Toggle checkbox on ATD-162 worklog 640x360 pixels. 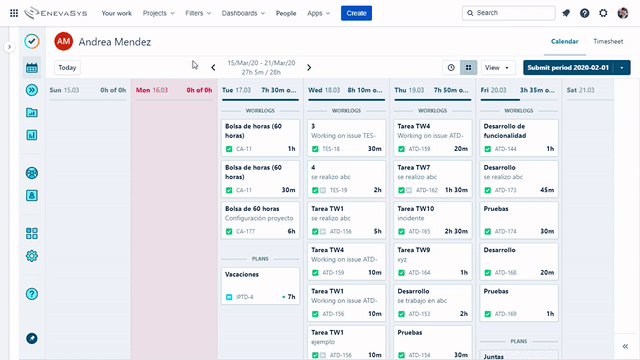tap(401, 190)
